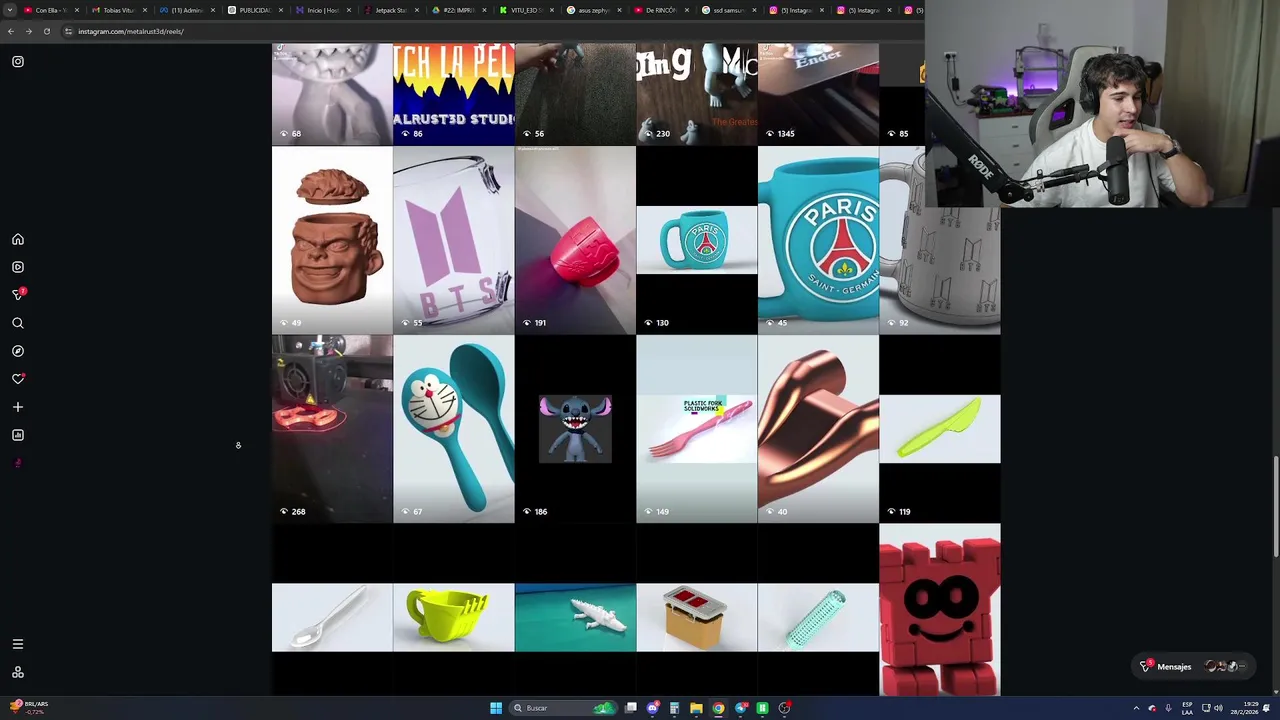
Task: Open Explore compass icon in sidebar
Action: click(18, 351)
